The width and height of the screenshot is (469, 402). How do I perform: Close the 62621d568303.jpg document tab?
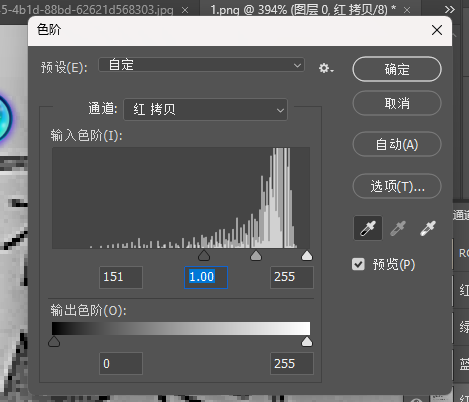pos(185,10)
